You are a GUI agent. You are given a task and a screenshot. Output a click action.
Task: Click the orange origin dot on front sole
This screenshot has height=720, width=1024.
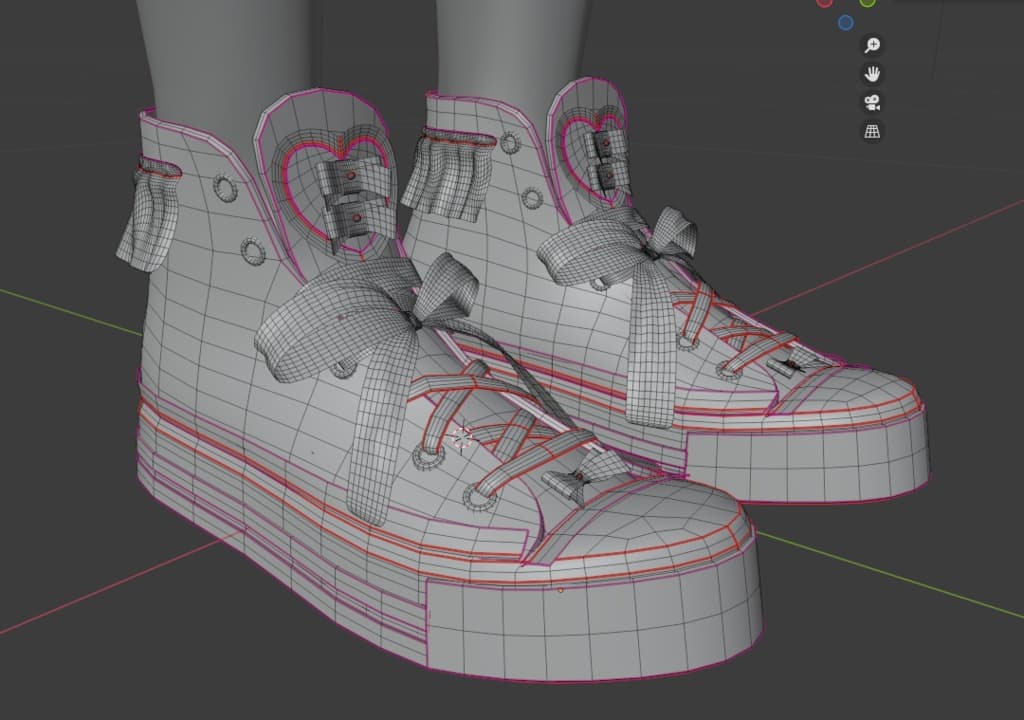click(560, 590)
